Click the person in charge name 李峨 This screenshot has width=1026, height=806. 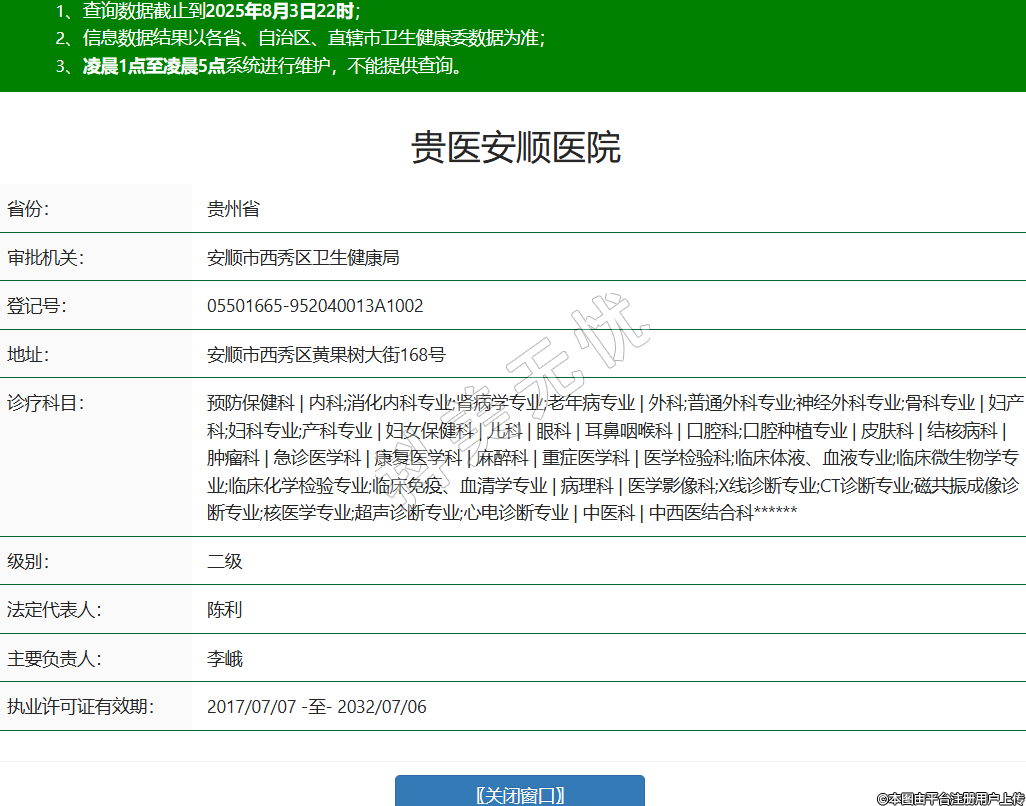pyautogui.click(x=225, y=659)
